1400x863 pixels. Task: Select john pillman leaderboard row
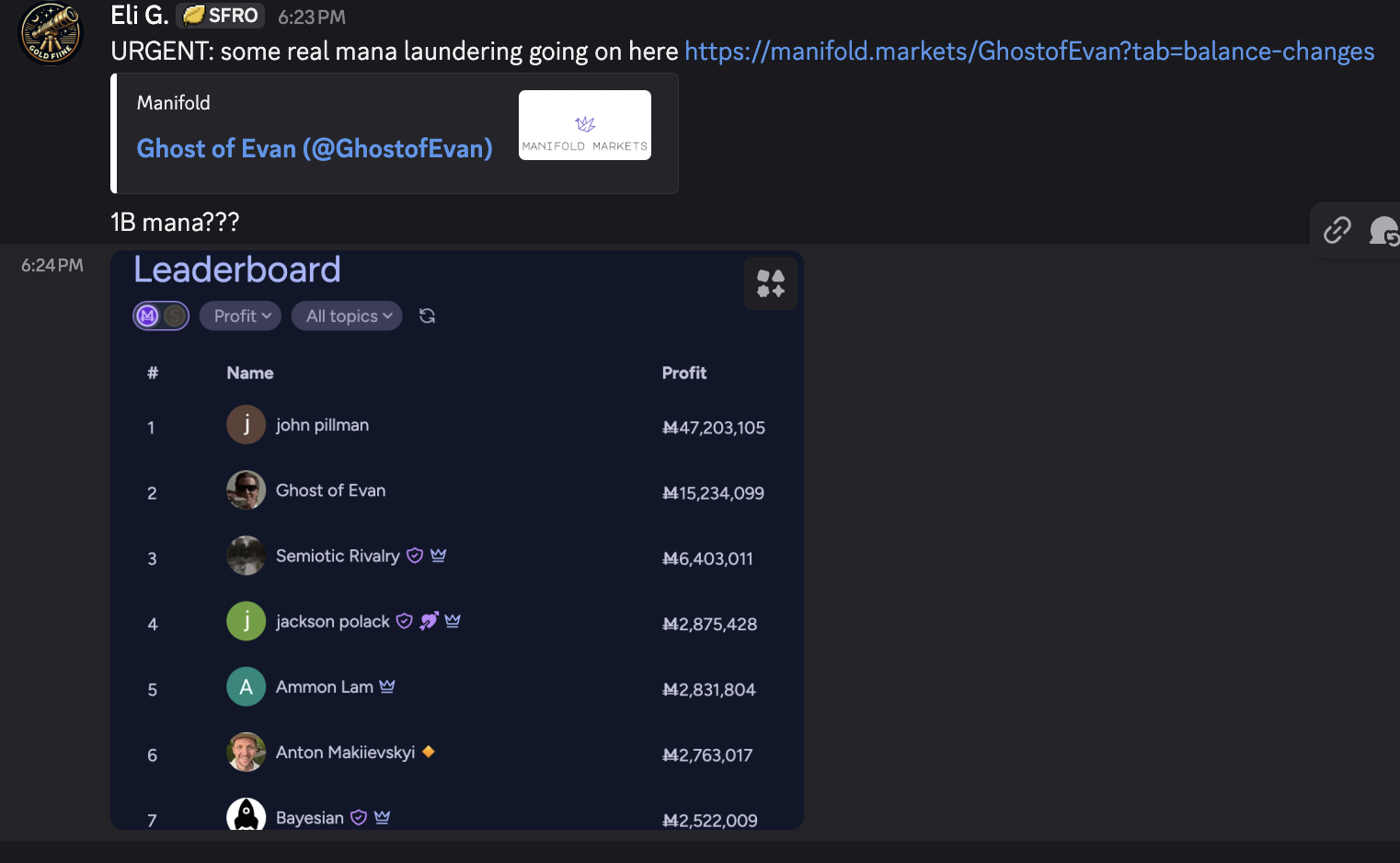[457, 426]
